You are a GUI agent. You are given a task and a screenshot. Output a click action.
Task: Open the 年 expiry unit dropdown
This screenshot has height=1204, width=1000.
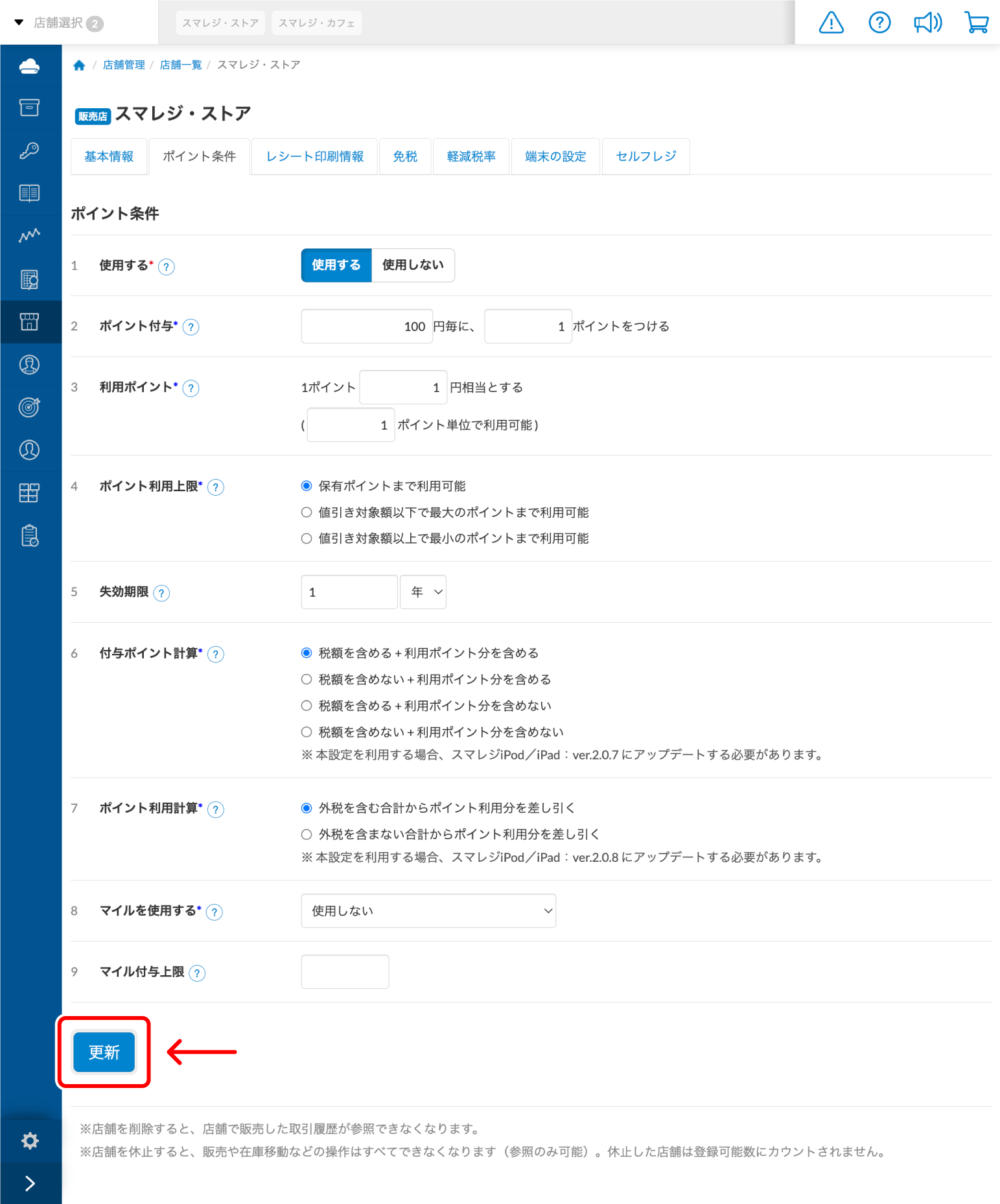click(423, 592)
